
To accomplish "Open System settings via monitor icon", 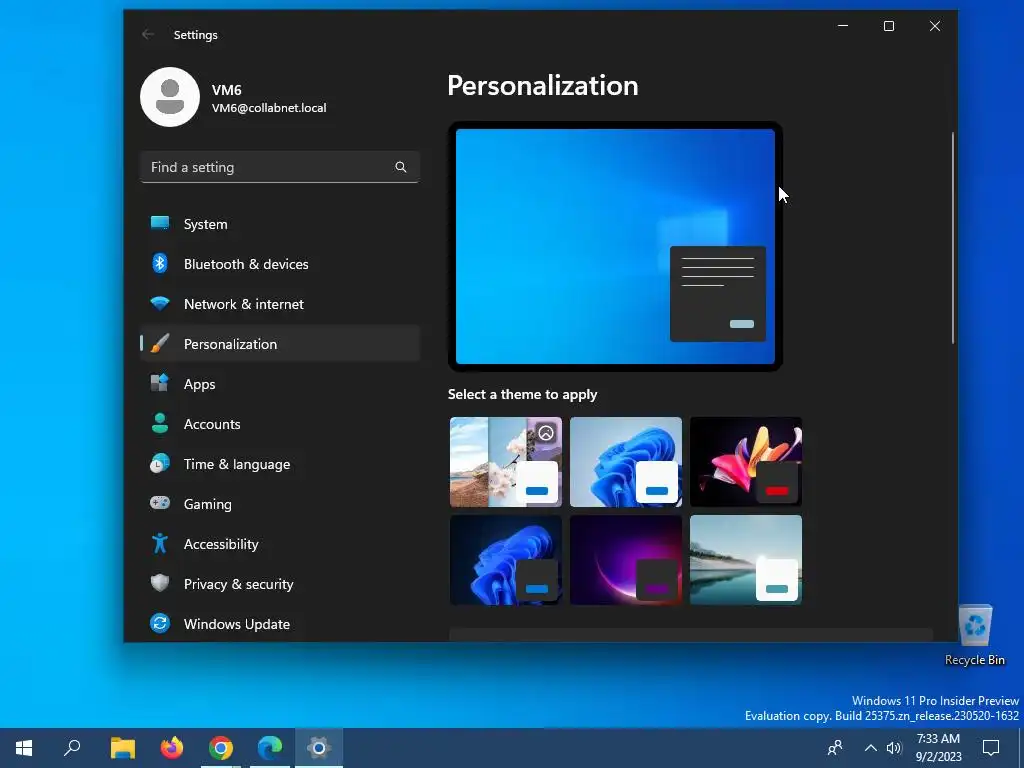I will (160, 223).
